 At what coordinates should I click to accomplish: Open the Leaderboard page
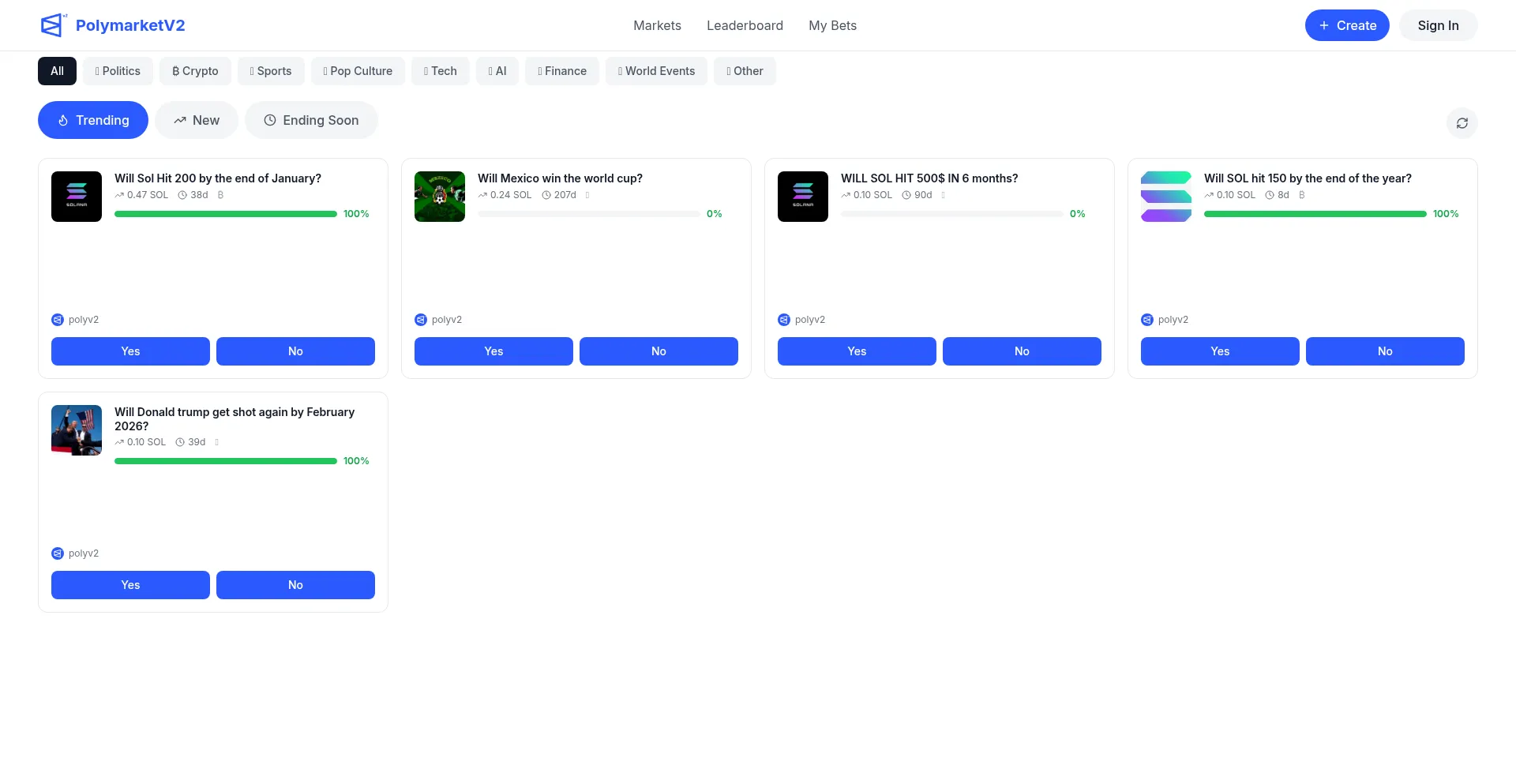(745, 25)
